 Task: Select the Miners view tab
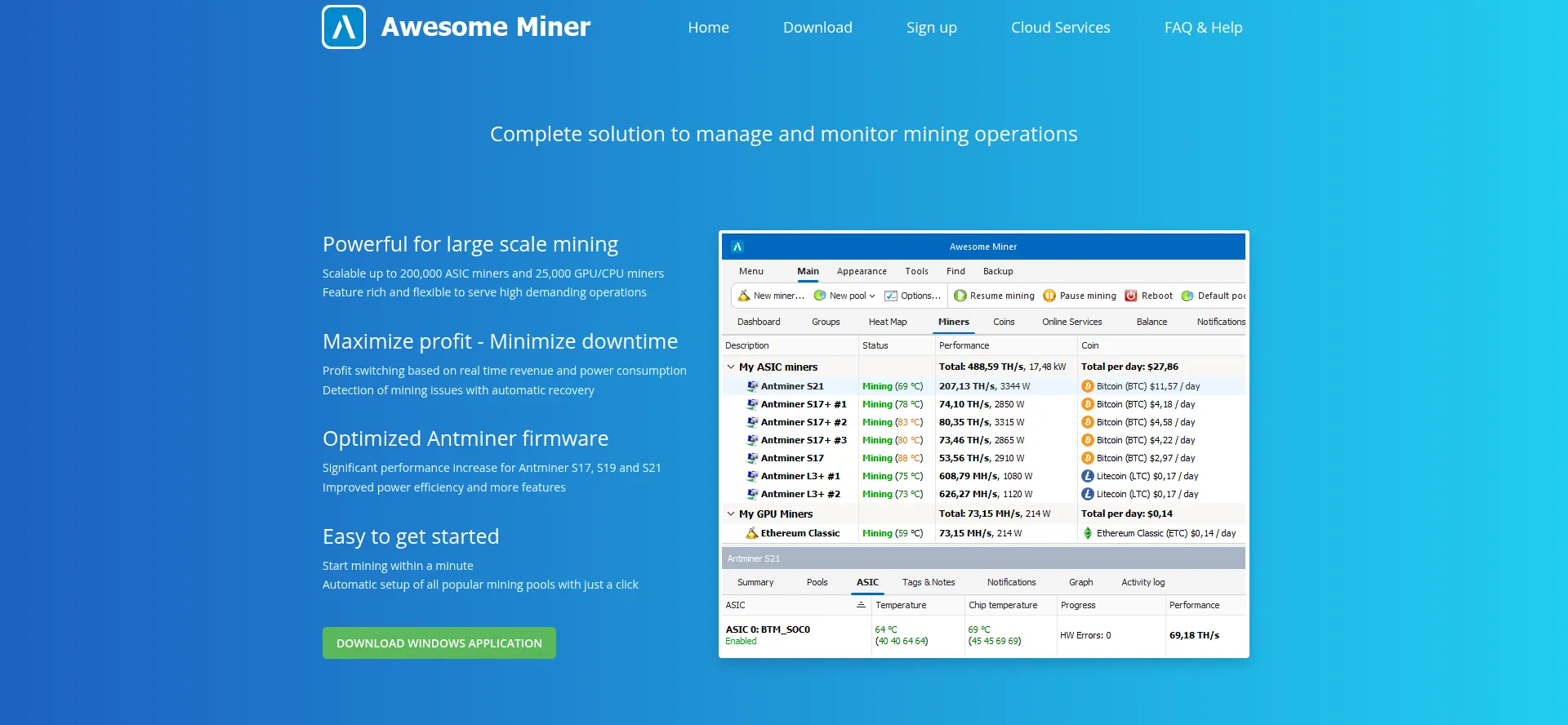tap(954, 322)
